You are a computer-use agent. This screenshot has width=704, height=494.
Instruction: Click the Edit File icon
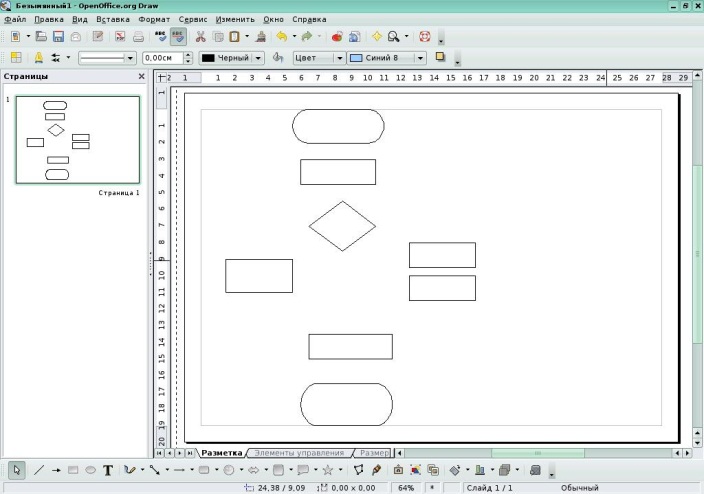[97, 37]
